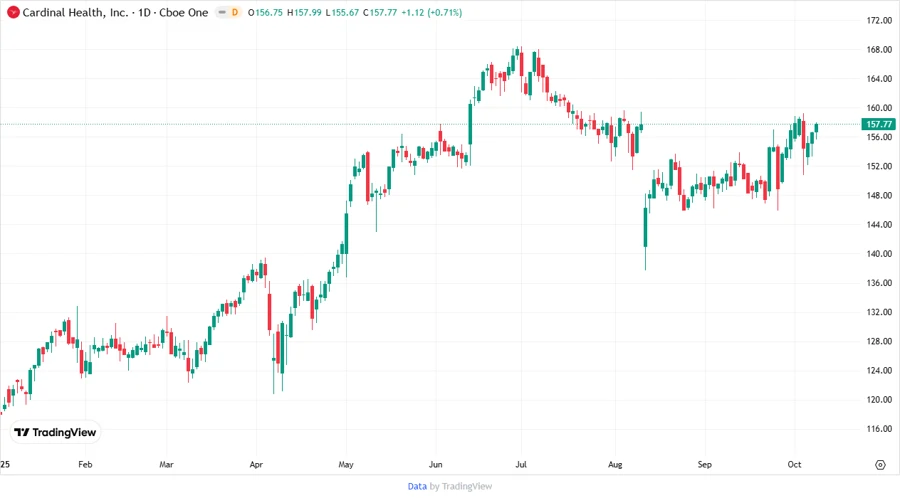Click the 168.00 level on price axis
This screenshot has height=498, width=900.
click(x=879, y=50)
